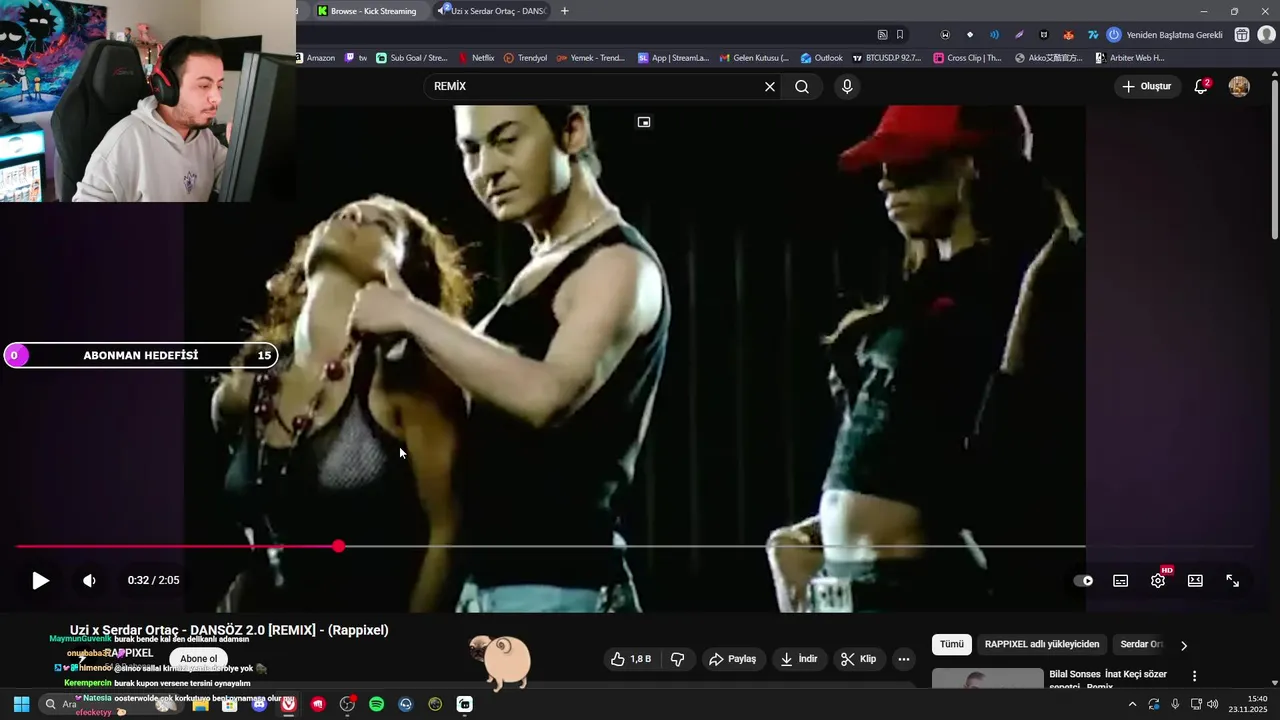Exit fullscreen with the expand icon
This screenshot has height=720, width=1280.
coord(1233,581)
